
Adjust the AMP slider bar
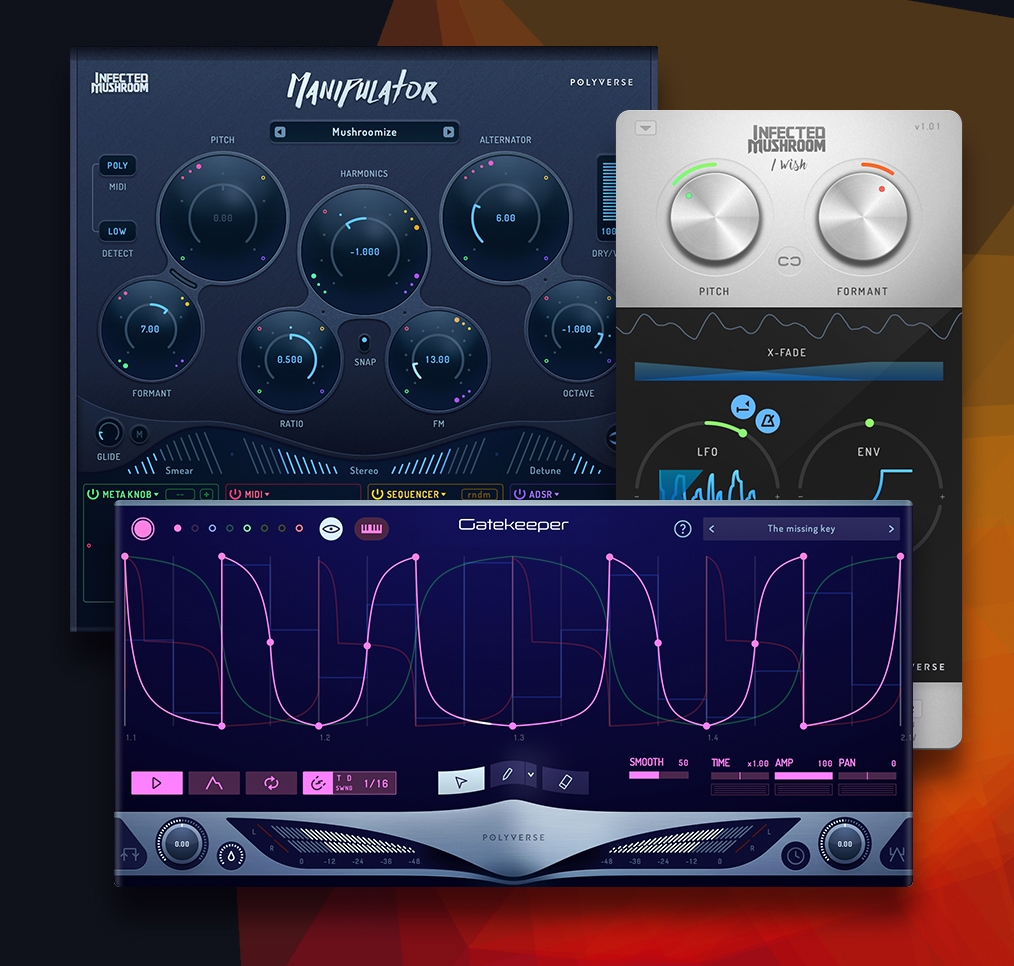(x=804, y=775)
